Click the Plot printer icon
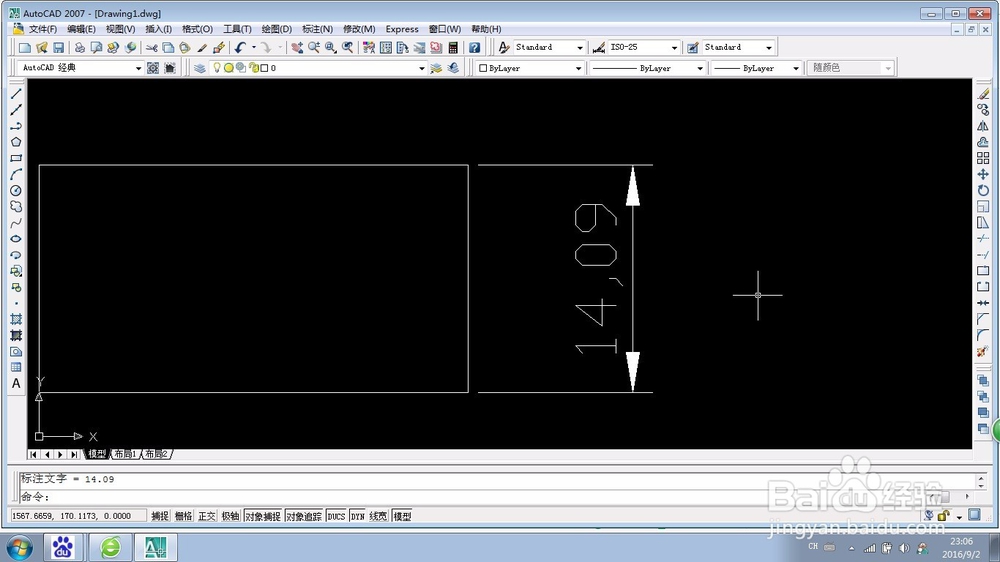 (80, 47)
